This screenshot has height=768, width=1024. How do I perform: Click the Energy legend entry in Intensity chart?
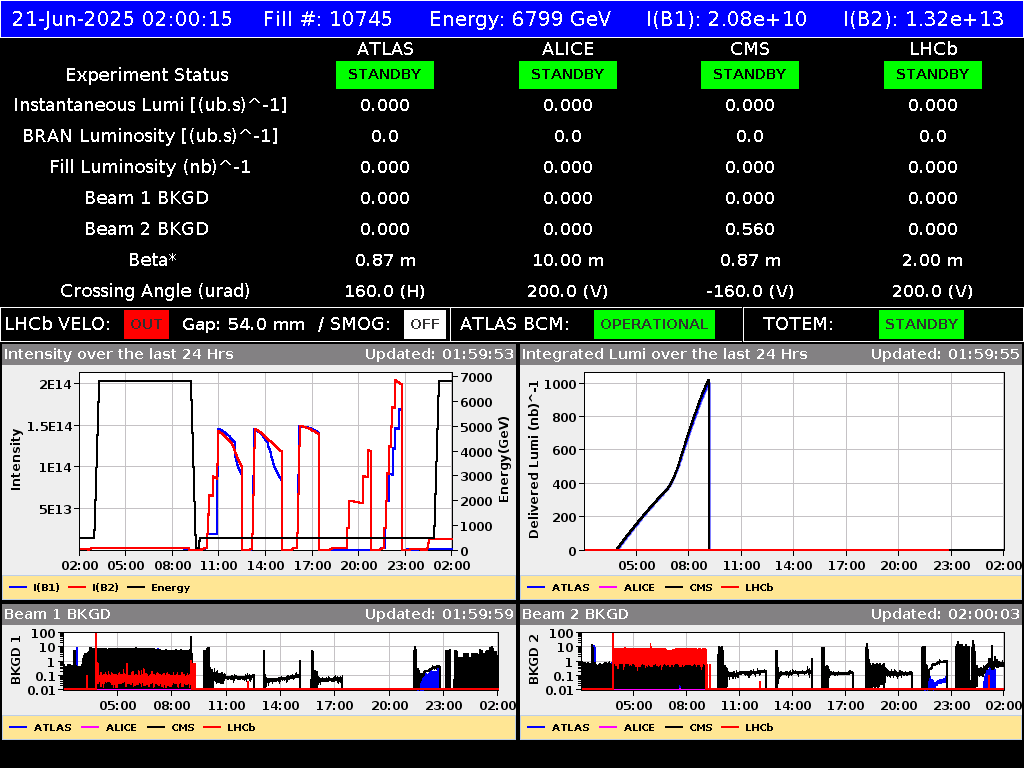(x=159, y=588)
